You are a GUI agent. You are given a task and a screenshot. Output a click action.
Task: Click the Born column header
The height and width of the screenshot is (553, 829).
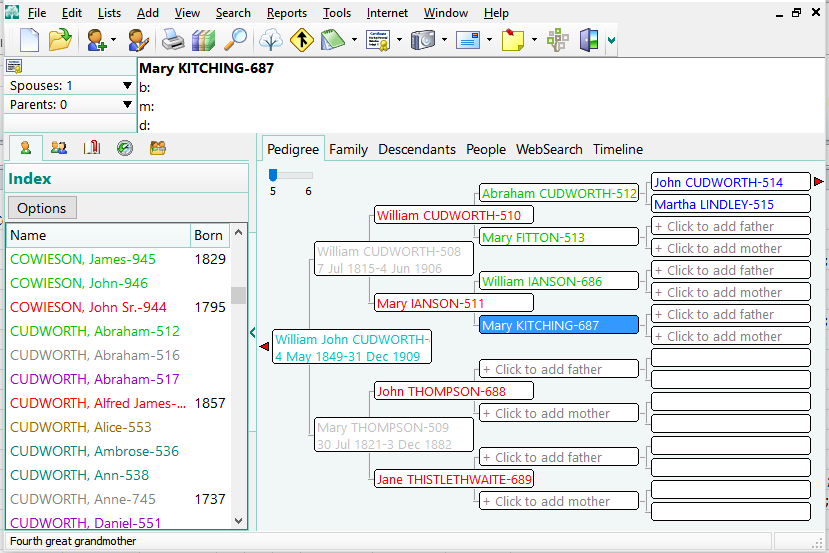pyautogui.click(x=209, y=235)
